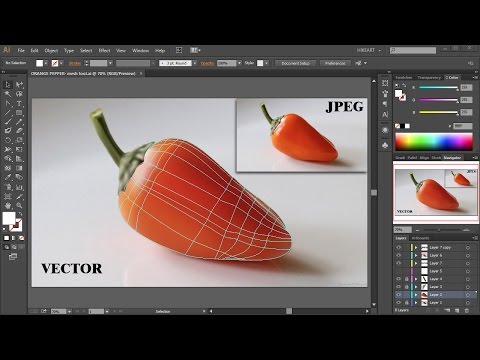Select the Mesh tool
The width and height of the screenshot is (480, 360).
[x=8, y=168]
